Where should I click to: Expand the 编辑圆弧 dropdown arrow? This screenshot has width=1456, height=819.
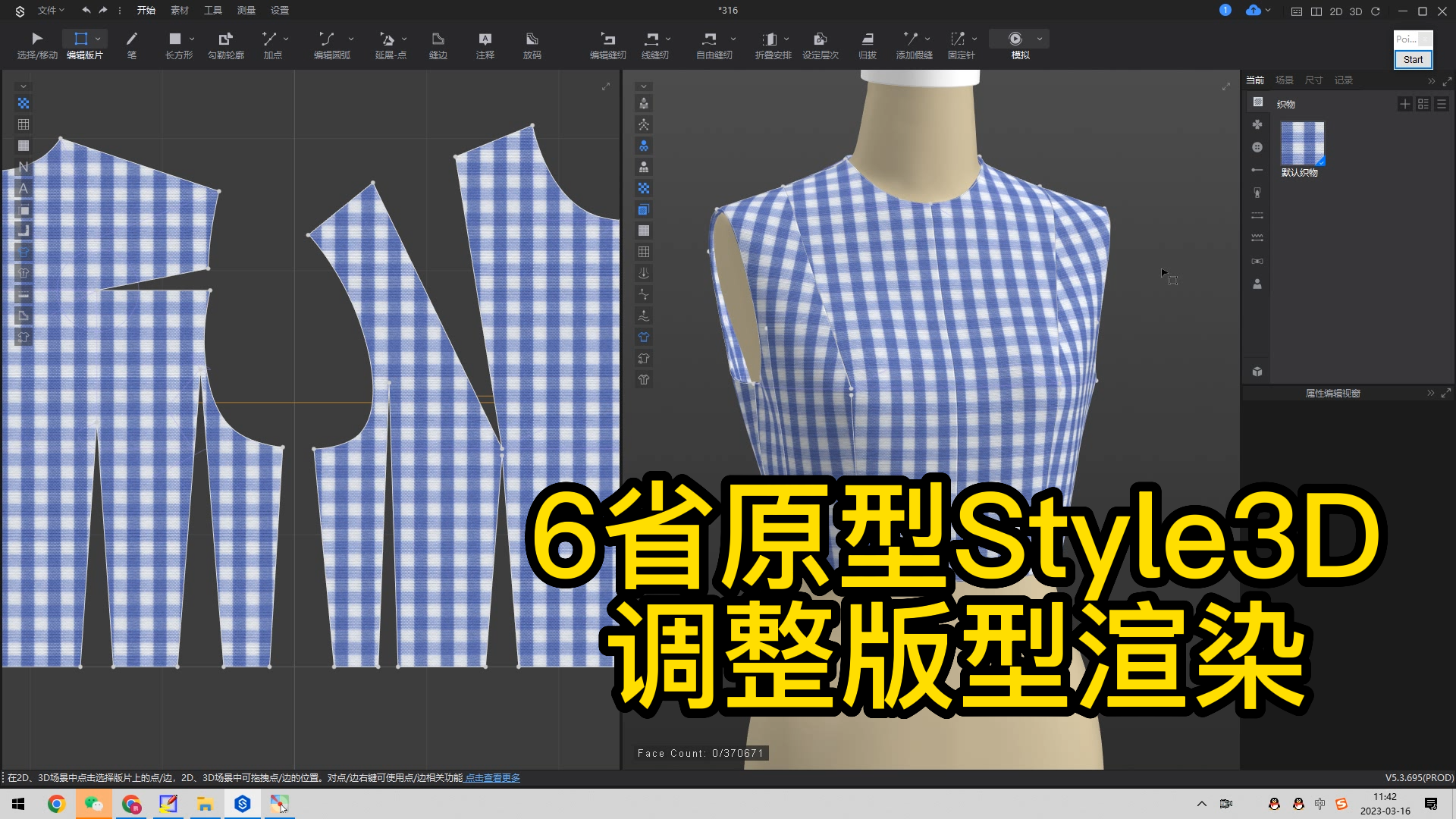(351, 39)
